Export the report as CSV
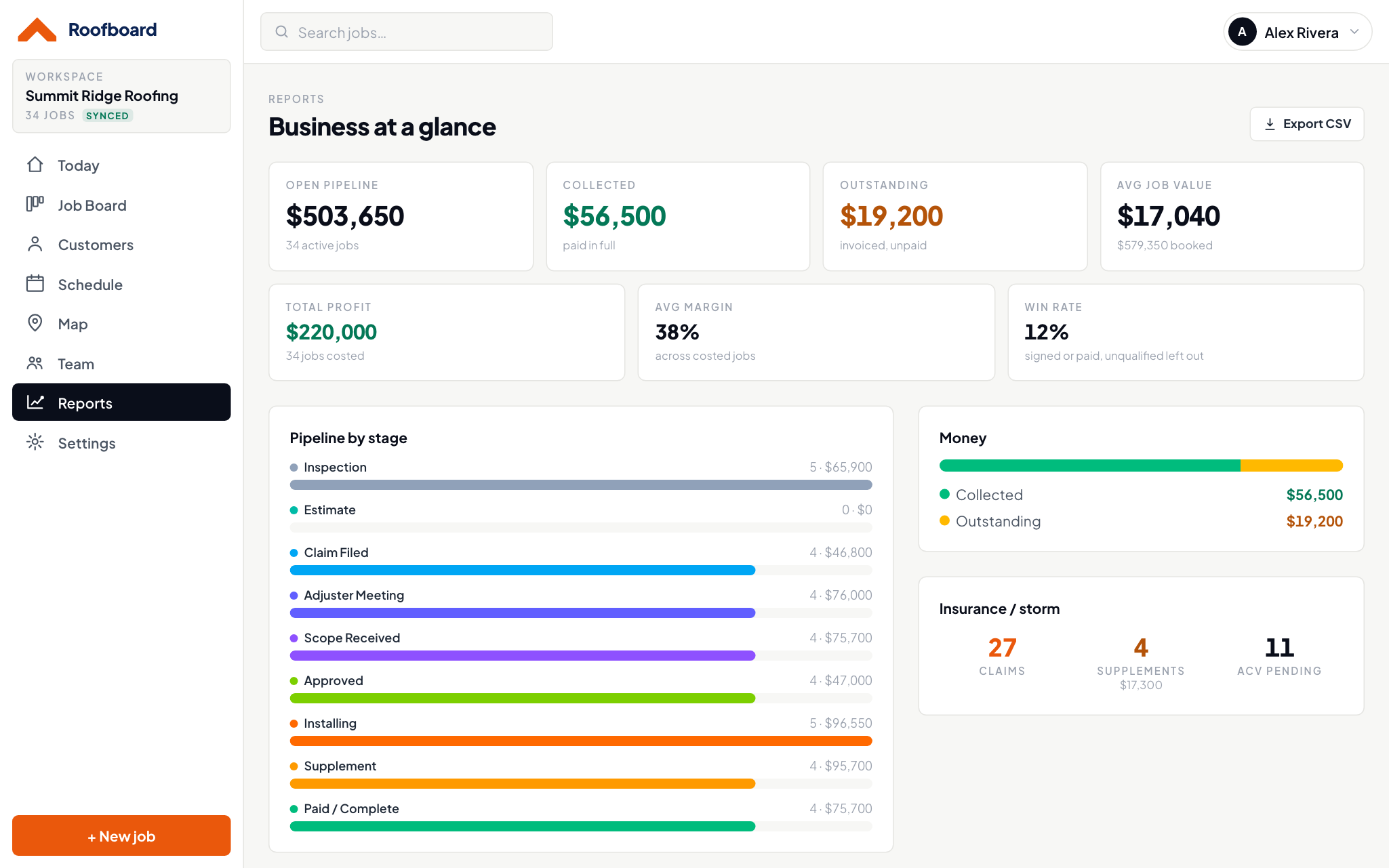Screen dimensions: 1389x868 pos(1306,124)
